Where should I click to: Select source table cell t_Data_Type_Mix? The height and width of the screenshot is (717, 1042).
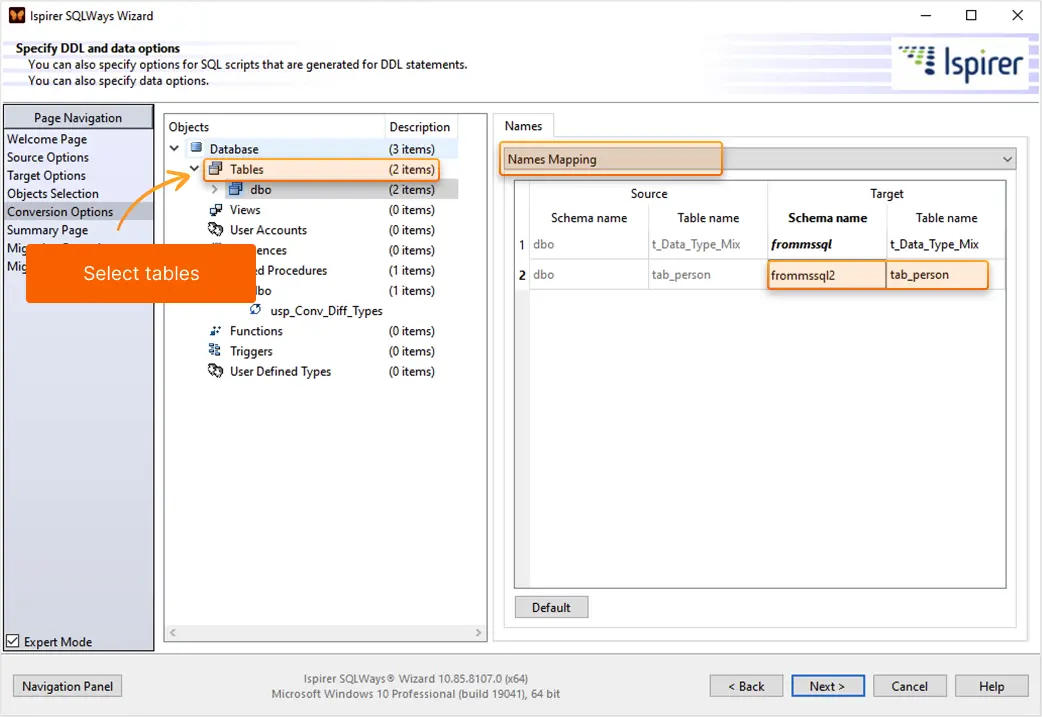point(708,244)
